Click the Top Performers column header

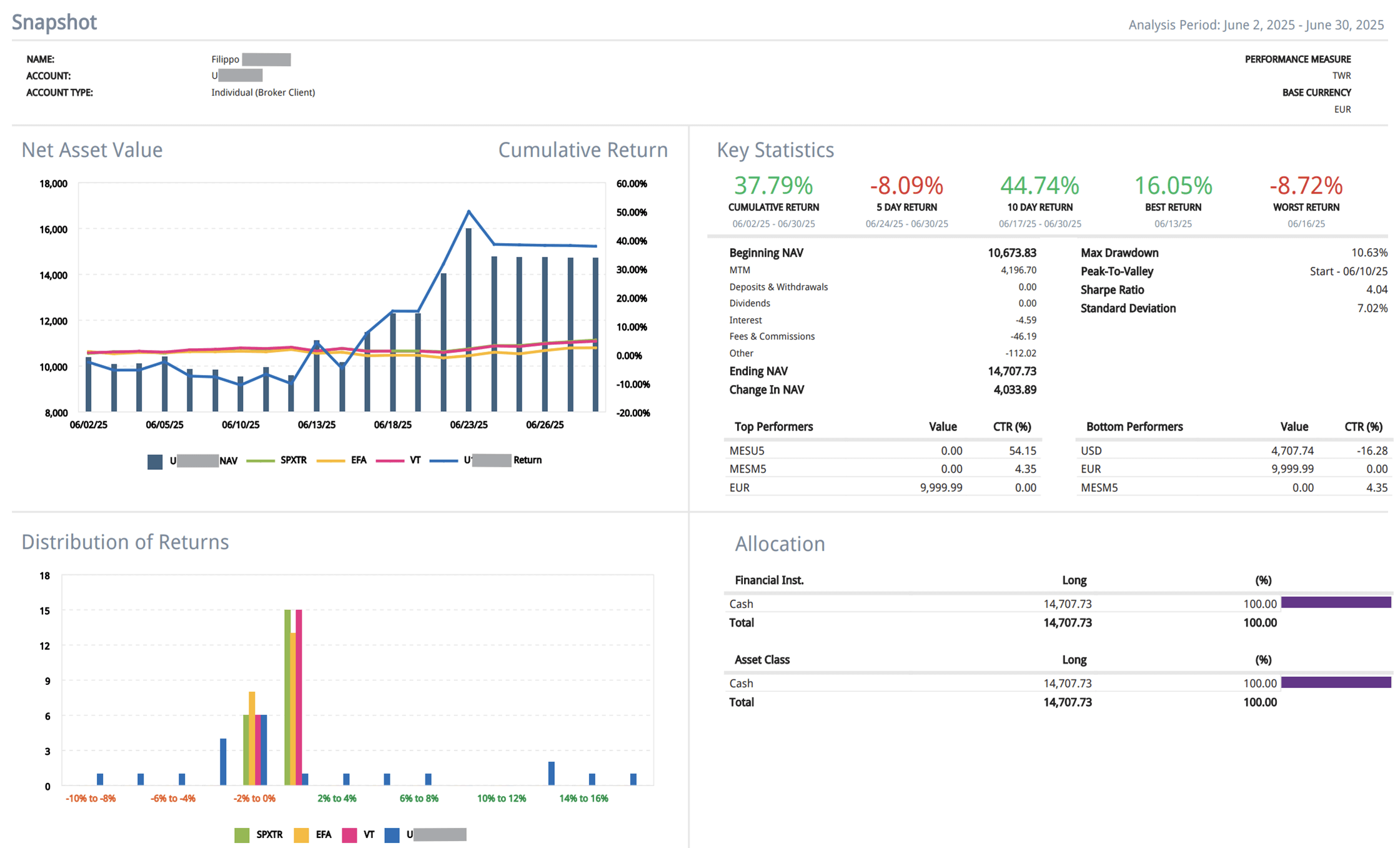coord(773,427)
